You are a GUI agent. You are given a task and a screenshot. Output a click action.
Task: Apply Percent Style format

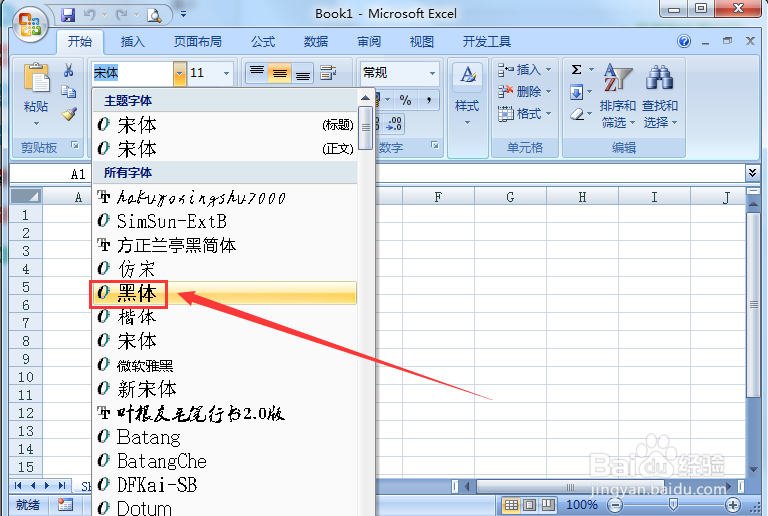coord(405,100)
